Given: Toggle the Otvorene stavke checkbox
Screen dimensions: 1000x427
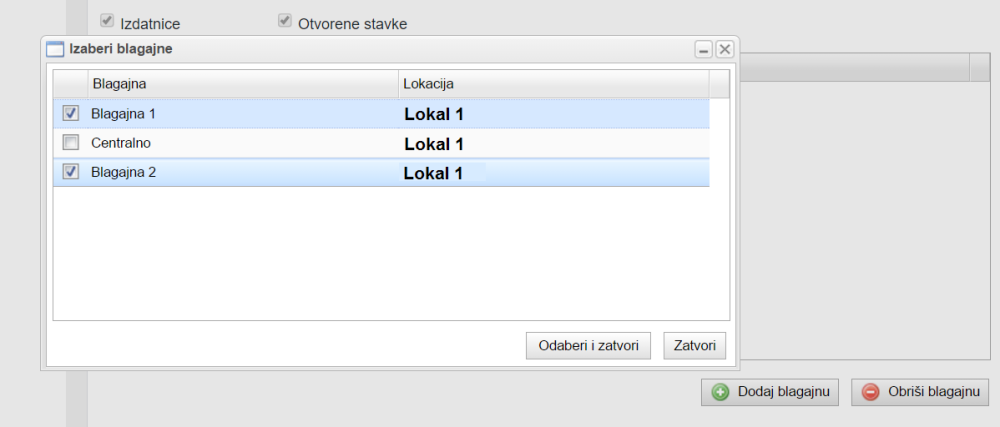Looking at the screenshot, I should coord(285,21).
